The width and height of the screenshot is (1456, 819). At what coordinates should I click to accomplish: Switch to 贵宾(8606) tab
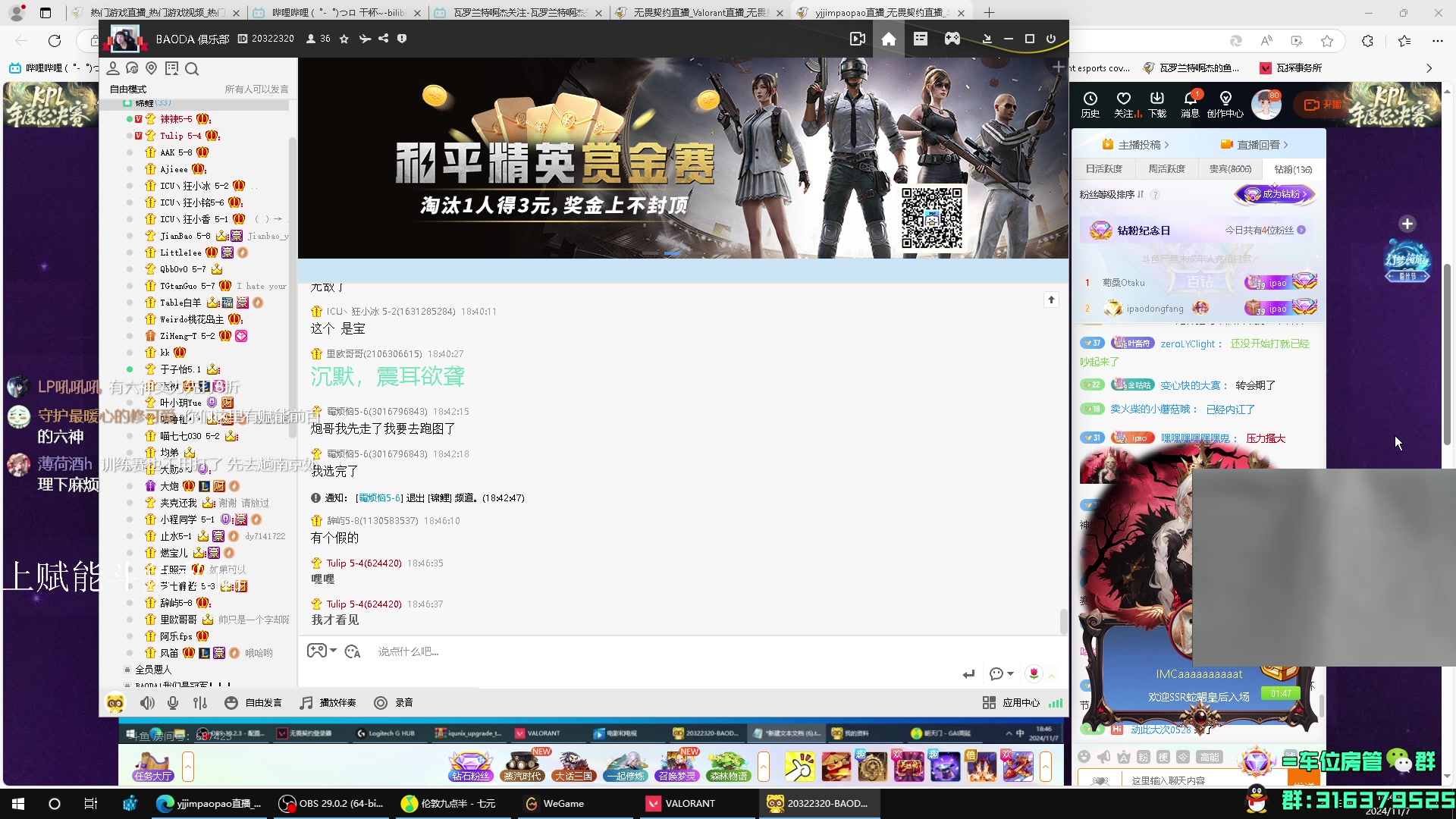[x=1230, y=169]
